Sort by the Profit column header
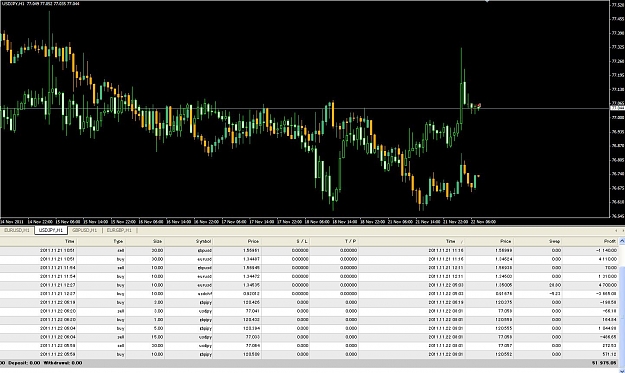Viewport: 625px width, 373px height. [609, 241]
